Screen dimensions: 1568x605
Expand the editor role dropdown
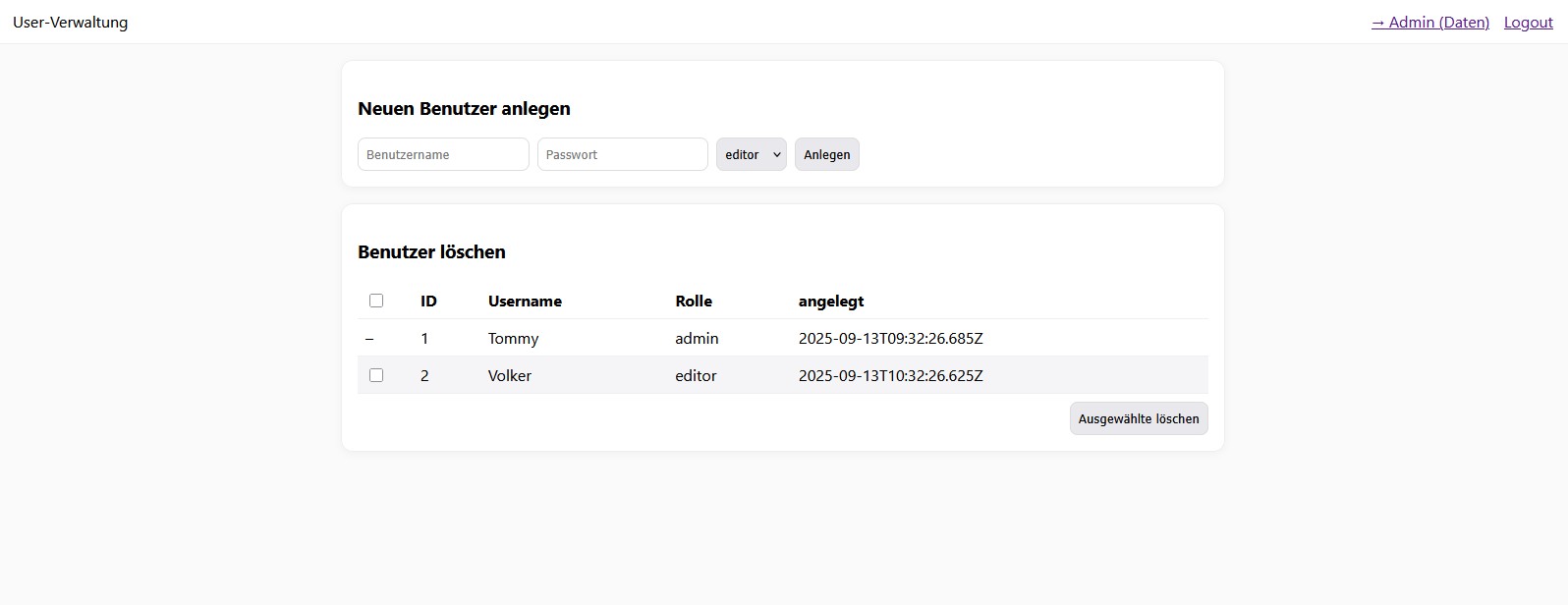click(x=751, y=154)
